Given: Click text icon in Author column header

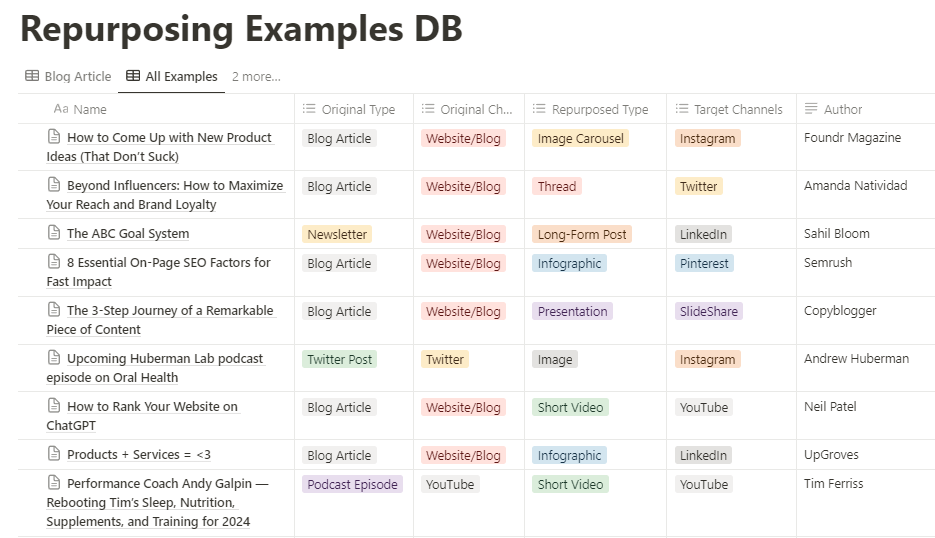Looking at the screenshot, I should (811, 109).
